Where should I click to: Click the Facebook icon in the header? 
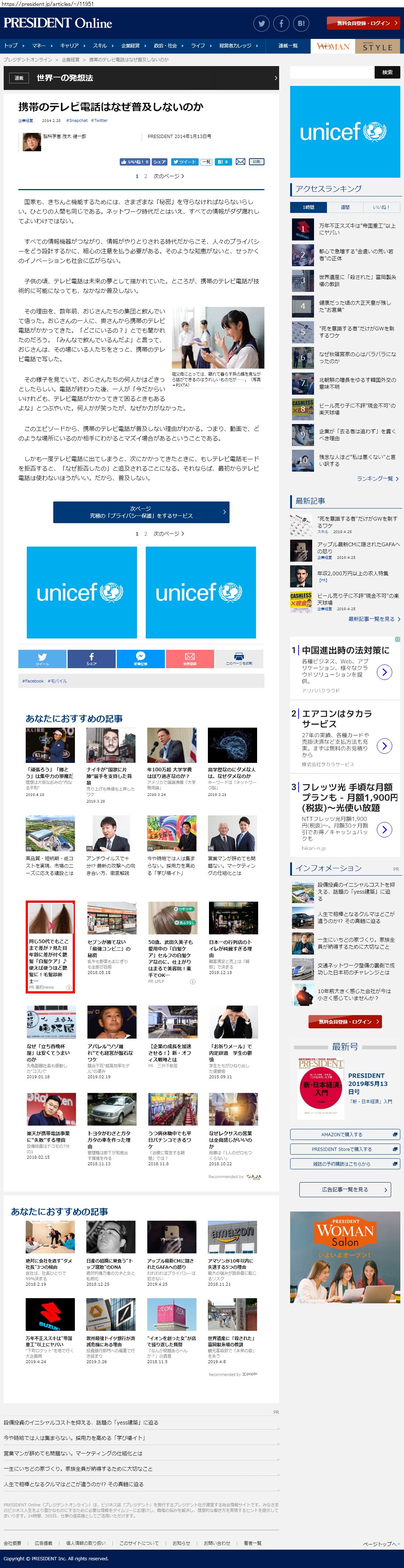coord(281,24)
